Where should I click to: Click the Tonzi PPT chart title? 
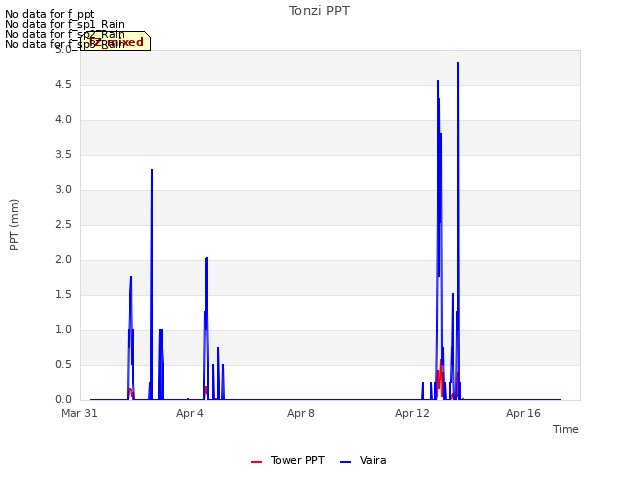coord(319,11)
